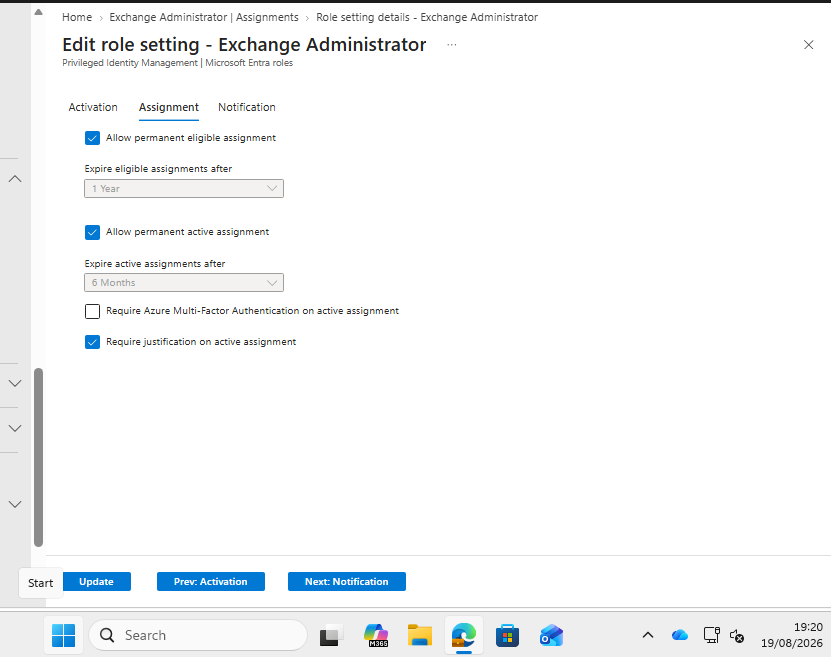This screenshot has height=657, width=831.
Task: Click the left sidebar vertical scrollbar thumb
Action: 38,457
